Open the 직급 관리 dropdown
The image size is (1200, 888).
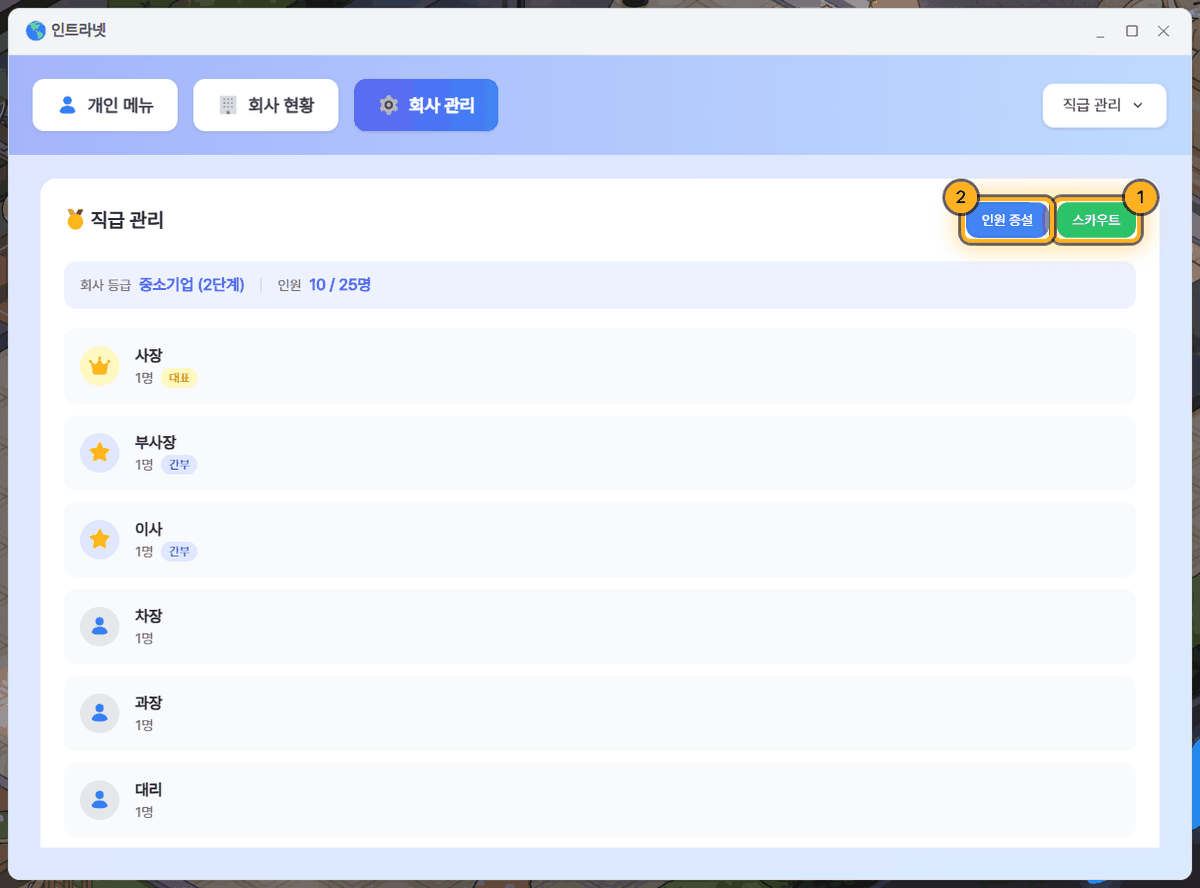coord(1104,105)
